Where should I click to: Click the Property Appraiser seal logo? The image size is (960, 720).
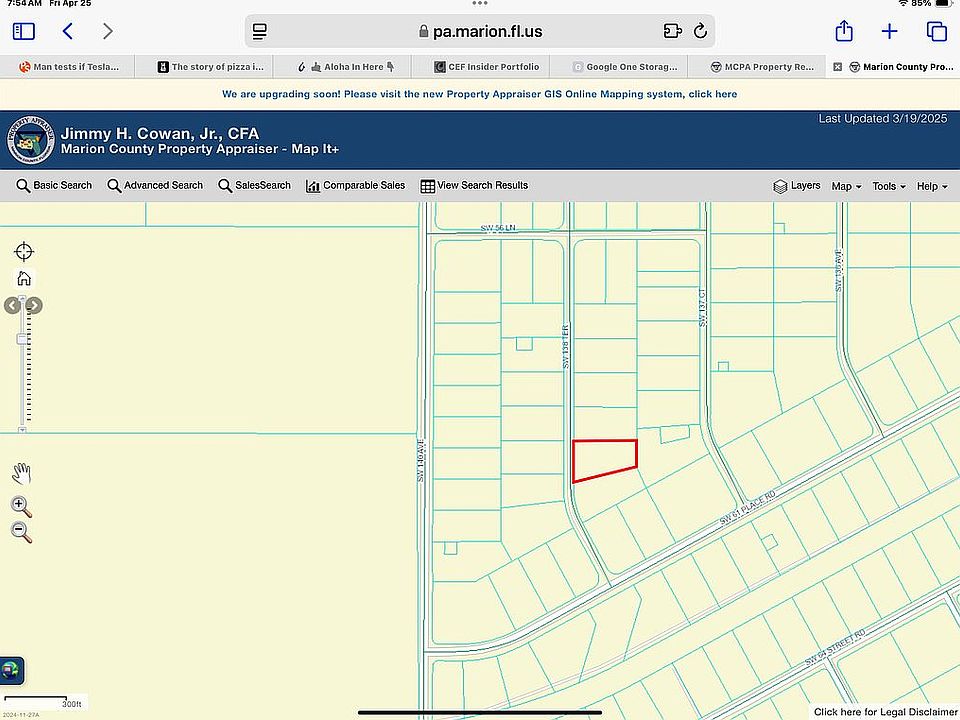click(x=30, y=141)
